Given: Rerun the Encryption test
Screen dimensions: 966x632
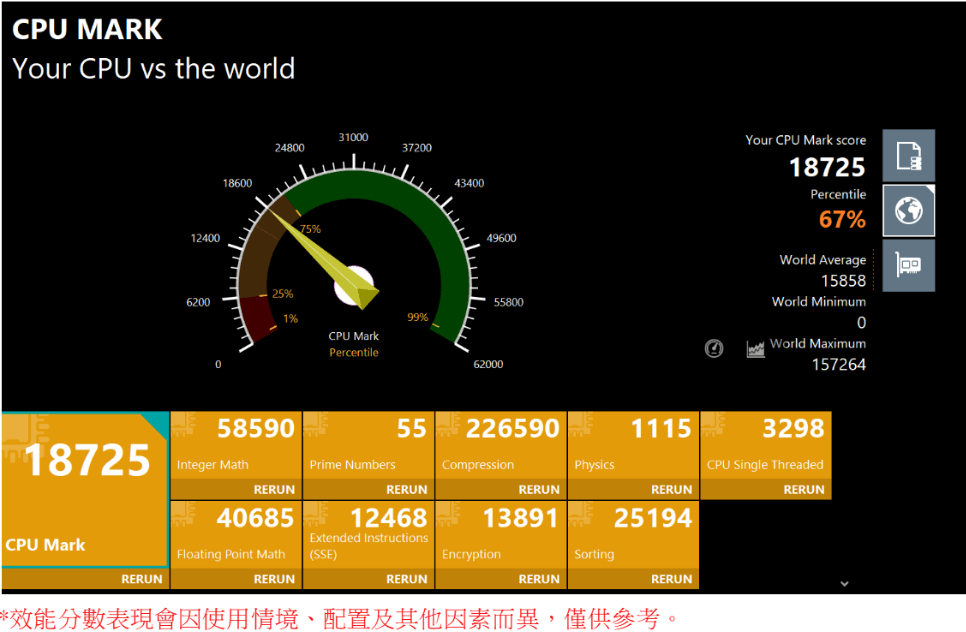Looking at the screenshot, I should (539, 579).
